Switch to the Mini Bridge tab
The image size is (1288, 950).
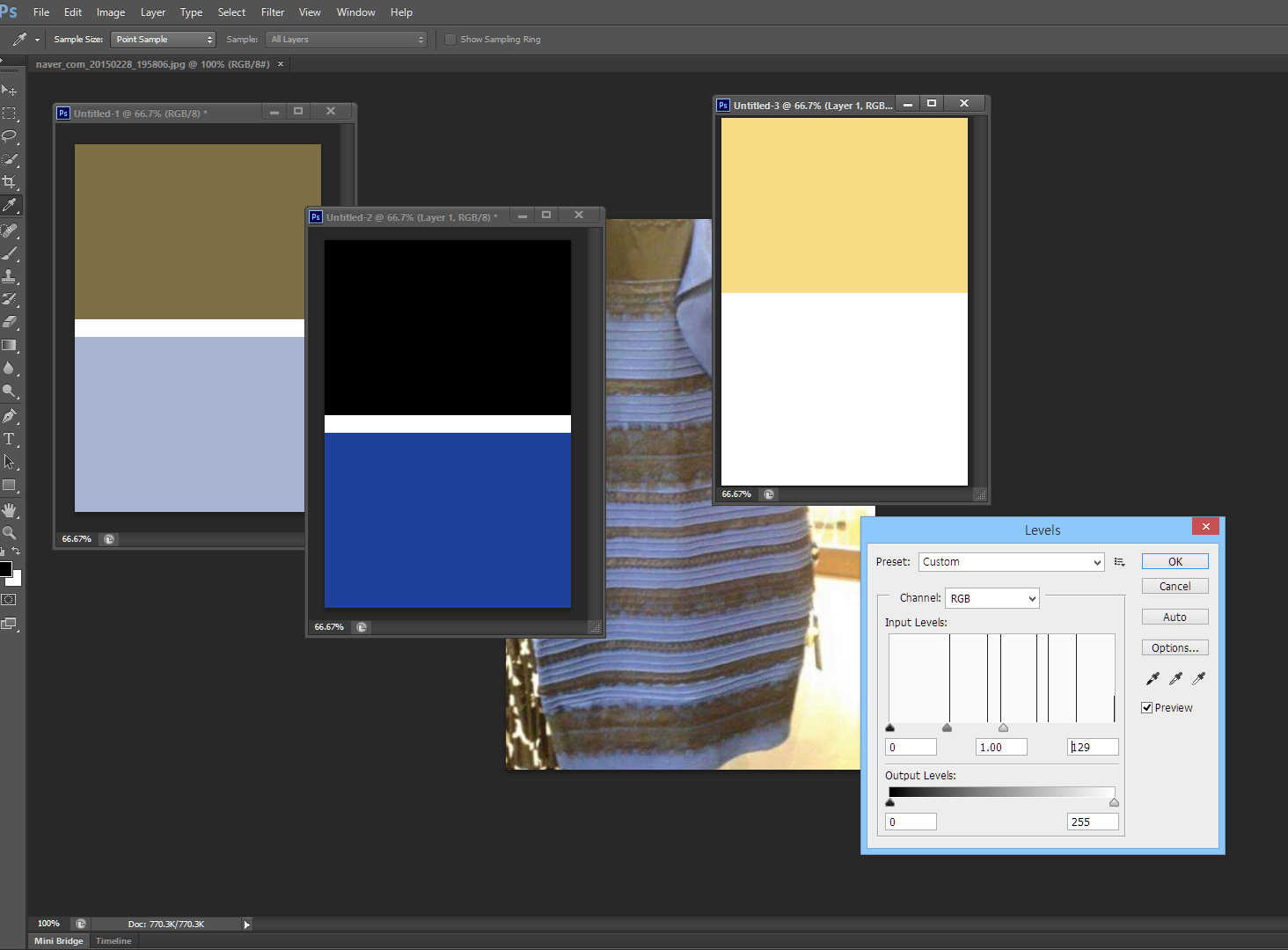point(59,941)
